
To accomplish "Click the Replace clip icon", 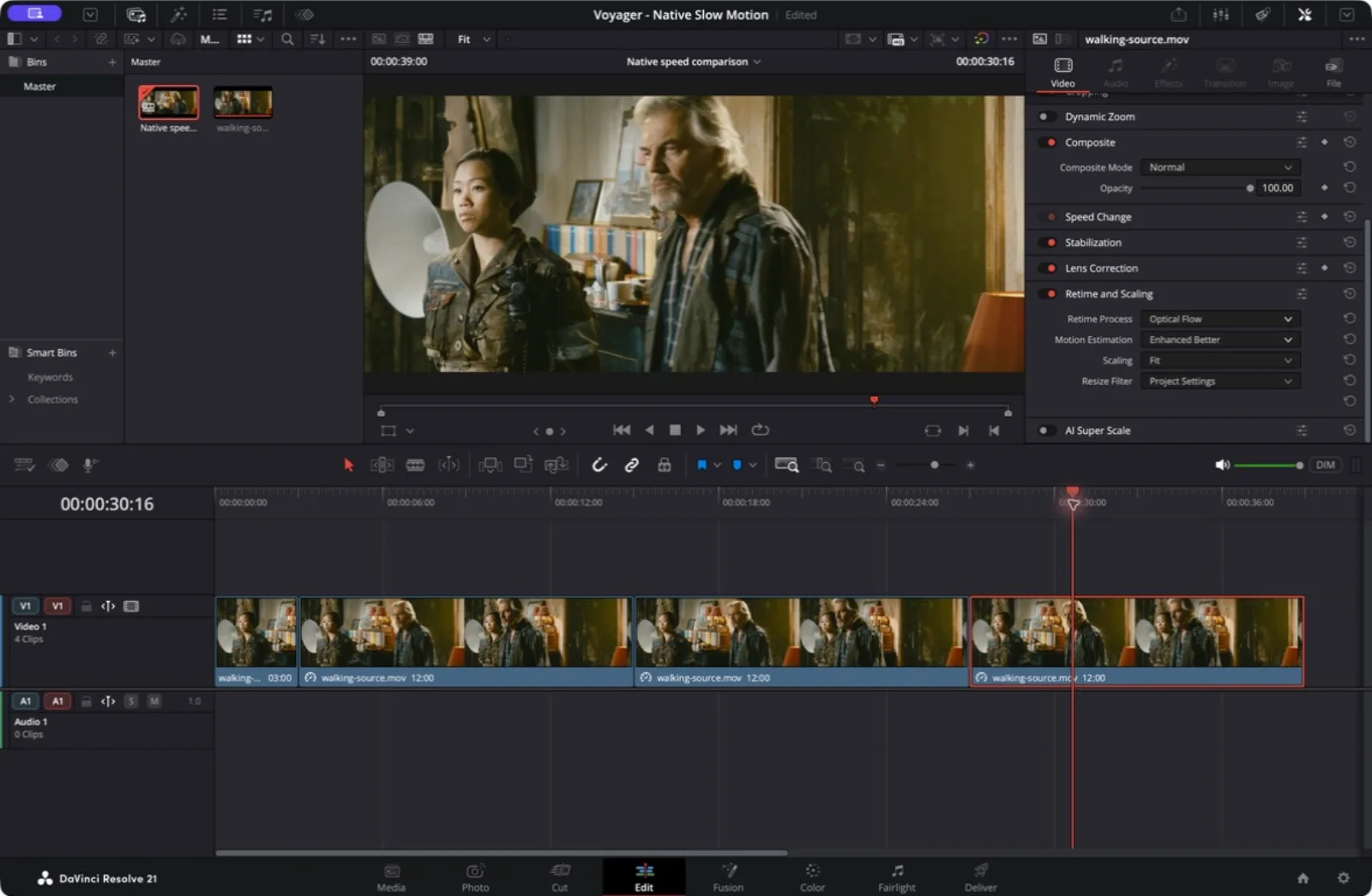I will (x=557, y=465).
